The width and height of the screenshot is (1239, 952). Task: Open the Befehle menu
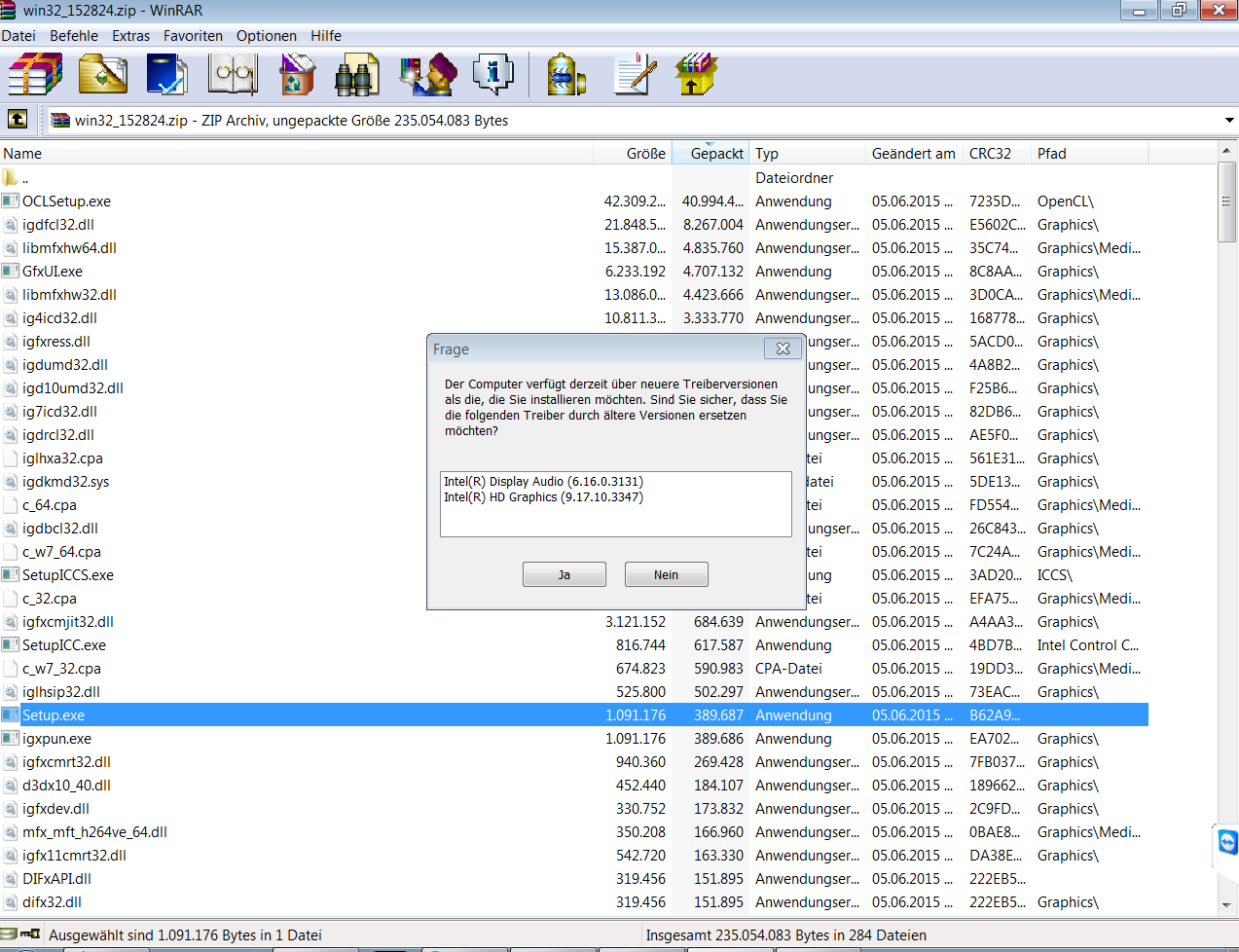point(74,36)
